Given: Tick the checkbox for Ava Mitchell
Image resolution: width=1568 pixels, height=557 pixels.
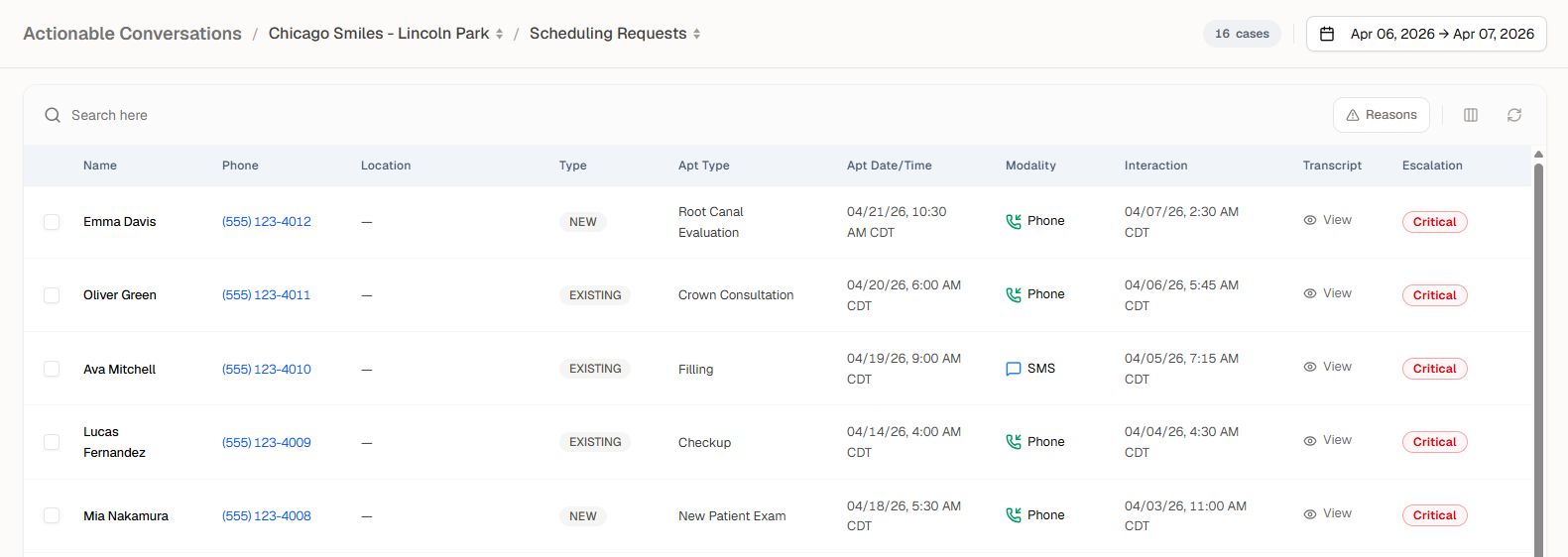Looking at the screenshot, I should click(x=52, y=369).
